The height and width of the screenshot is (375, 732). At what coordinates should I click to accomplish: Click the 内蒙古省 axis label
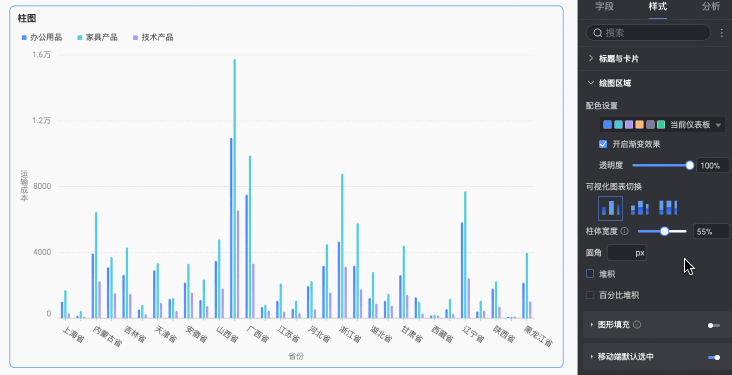click(107, 337)
